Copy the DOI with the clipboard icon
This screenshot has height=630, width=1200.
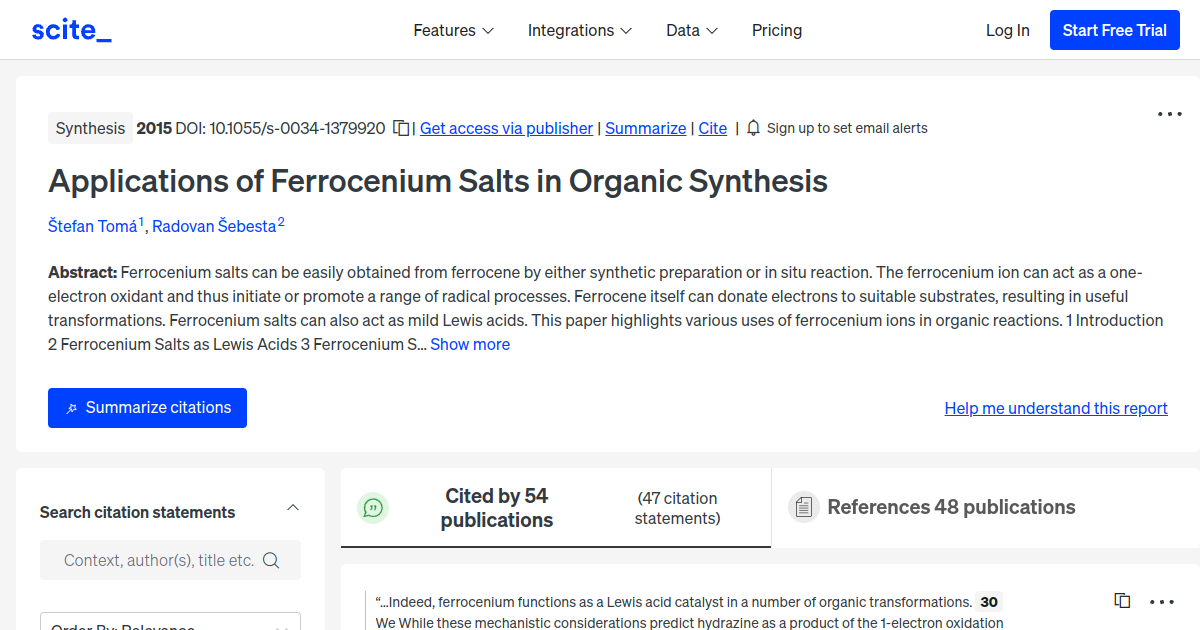point(401,128)
